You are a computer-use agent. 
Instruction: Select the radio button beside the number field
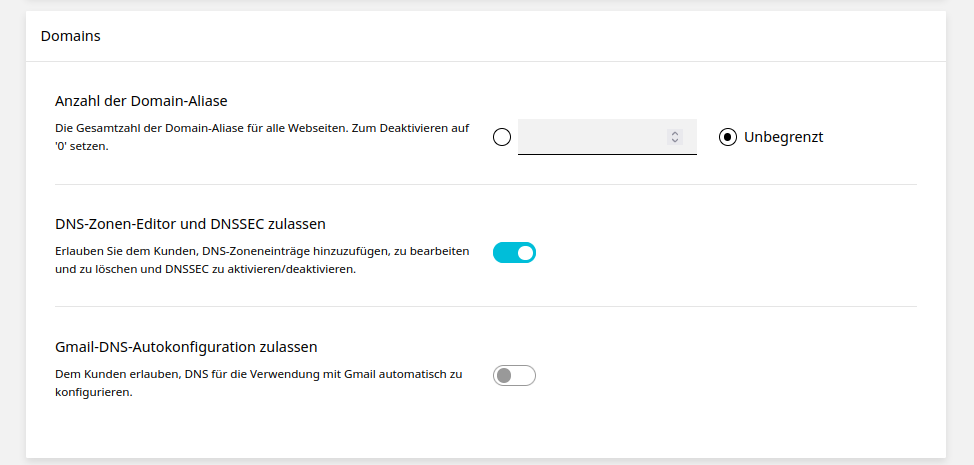point(502,137)
